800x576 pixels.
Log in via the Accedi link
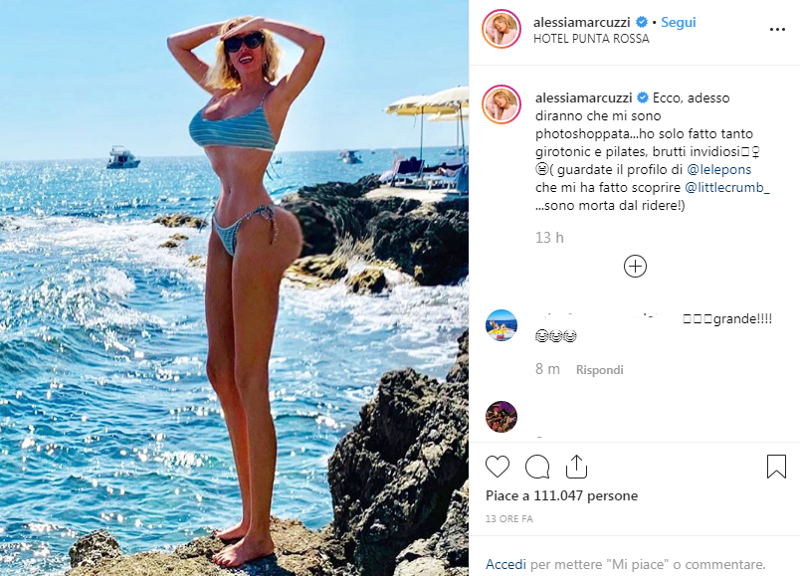(x=506, y=564)
